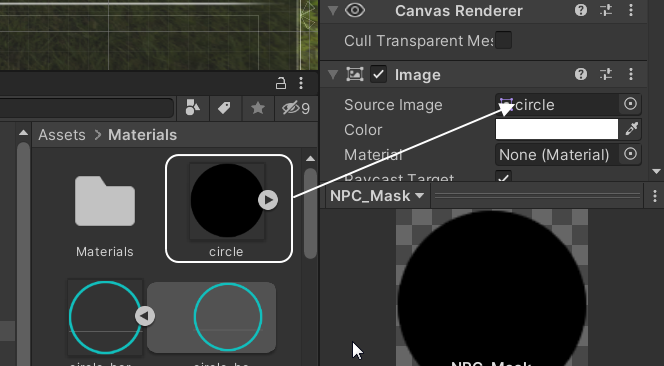Open Image component more options menu
Screen dimensions: 664x366
[631, 75]
